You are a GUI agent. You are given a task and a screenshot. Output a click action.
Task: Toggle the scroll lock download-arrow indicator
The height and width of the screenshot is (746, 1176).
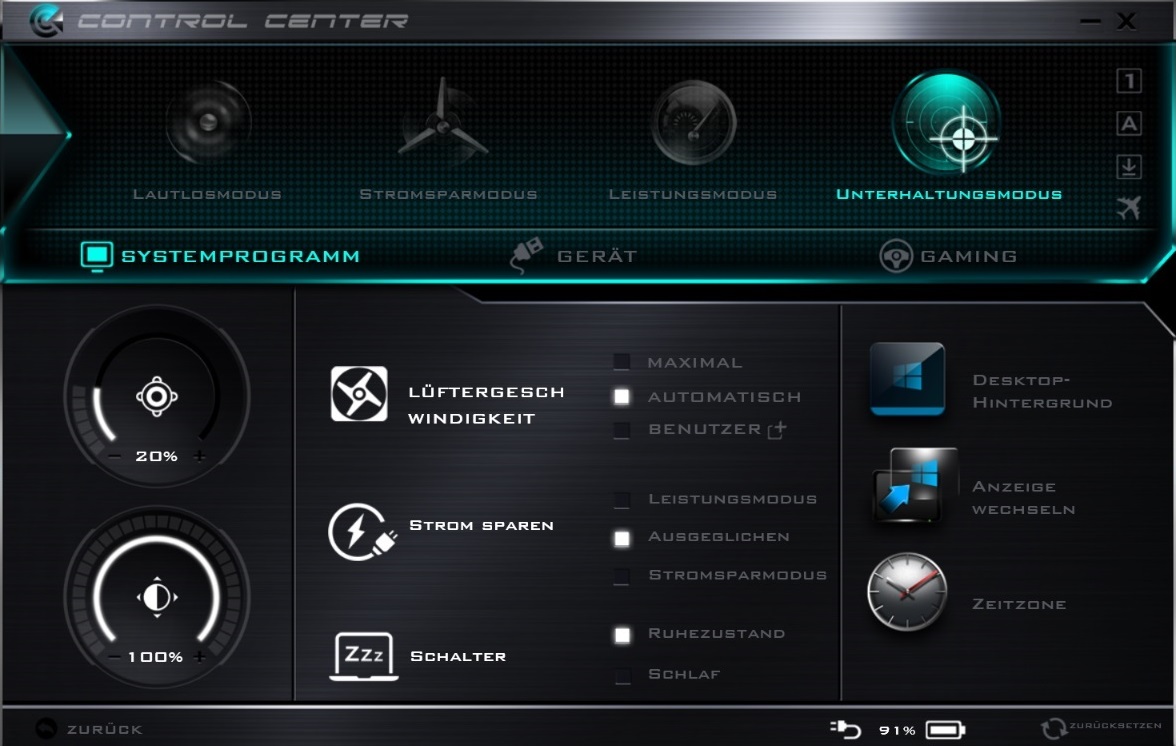[1129, 166]
